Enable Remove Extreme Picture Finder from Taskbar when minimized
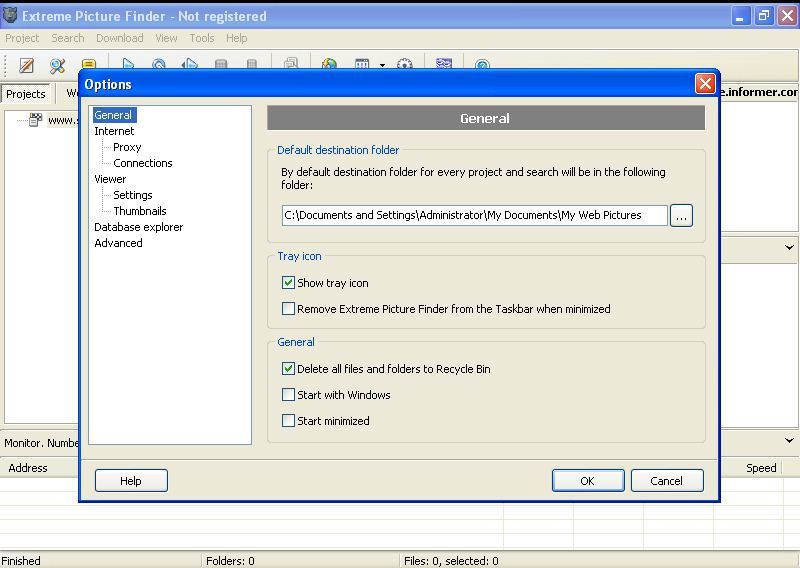 [288, 309]
